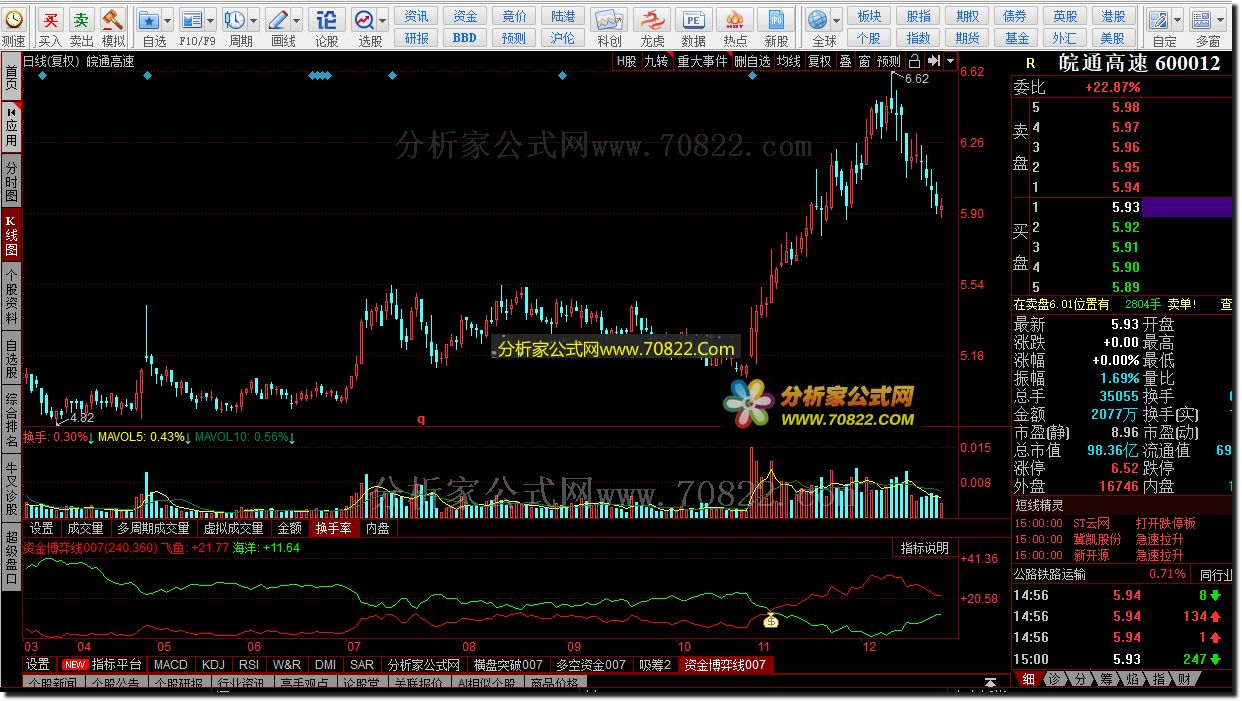The width and height of the screenshot is (1242, 701).
Task: Open the 自选 star folder icon
Action: pyautogui.click(x=148, y=19)
